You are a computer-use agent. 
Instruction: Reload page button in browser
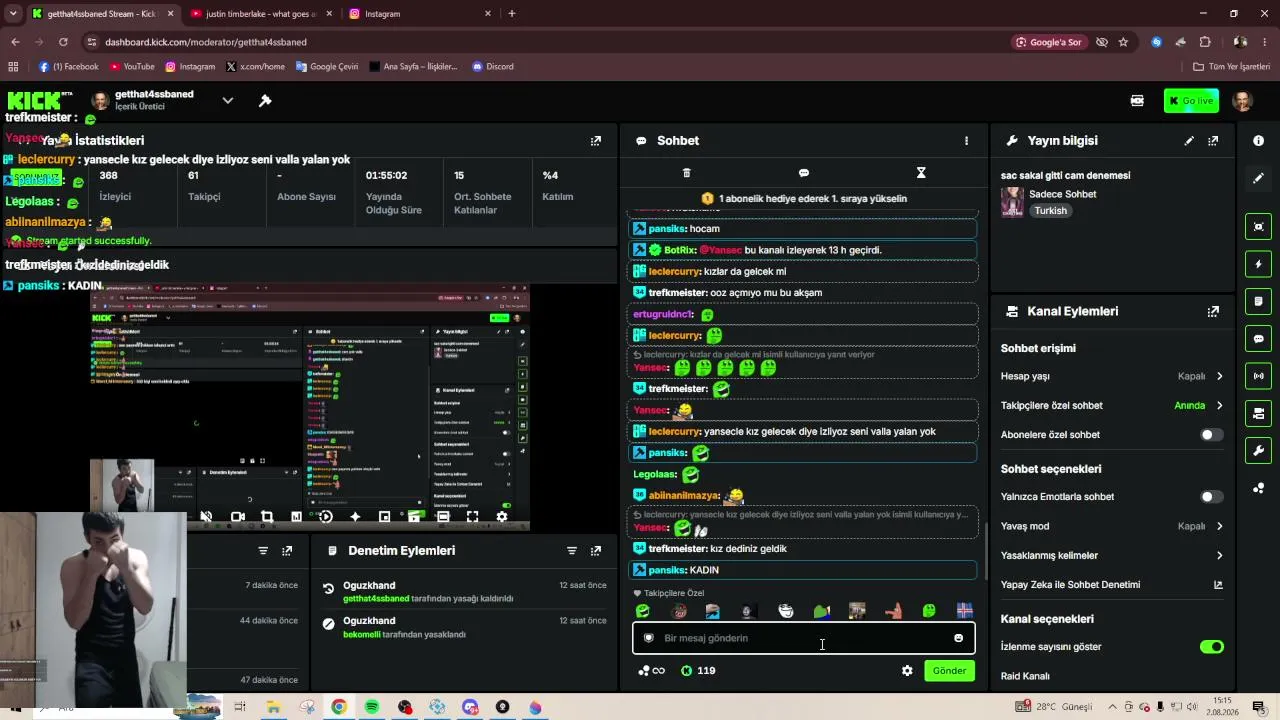point(63,42)
